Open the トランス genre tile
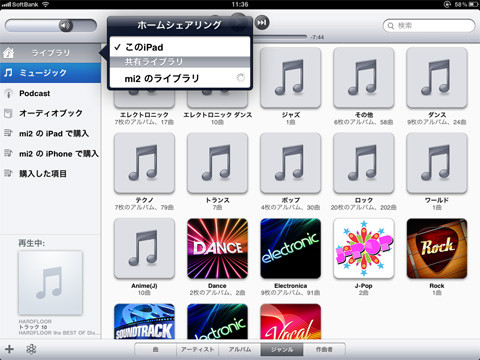The width and height of the screenshot is (480, 360). point(217,163)
